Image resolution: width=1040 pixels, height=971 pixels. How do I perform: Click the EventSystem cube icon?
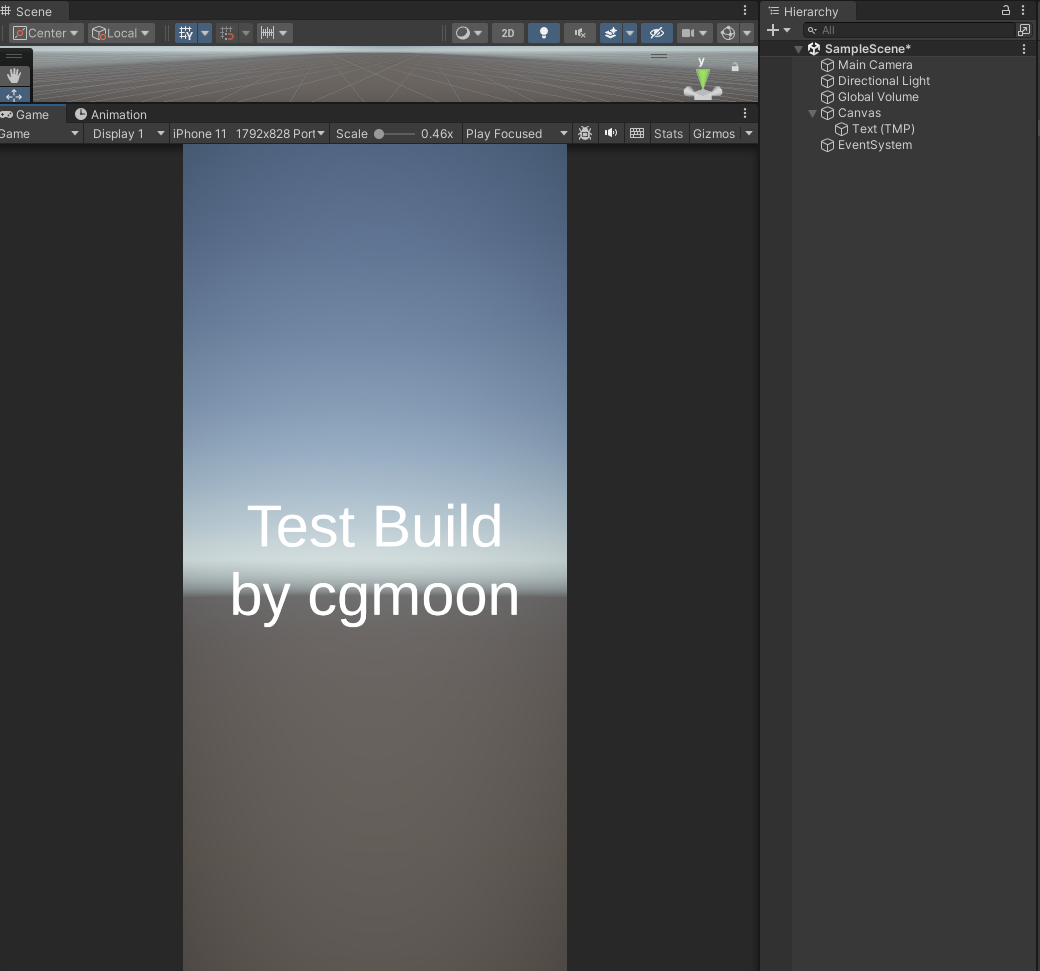pyautogui.click(x=827, y=145)
